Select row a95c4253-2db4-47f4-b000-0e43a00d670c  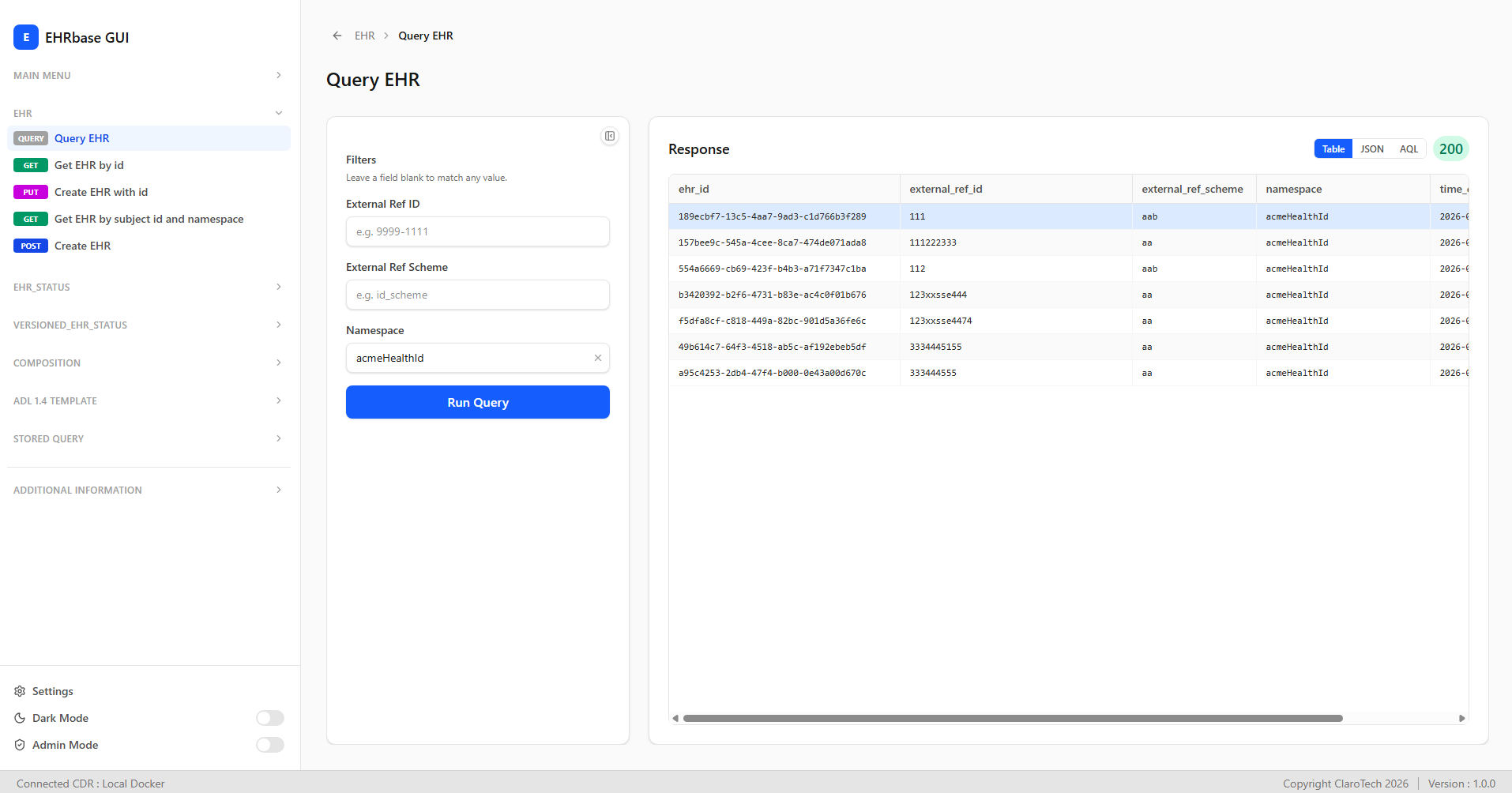[1069, 373]
